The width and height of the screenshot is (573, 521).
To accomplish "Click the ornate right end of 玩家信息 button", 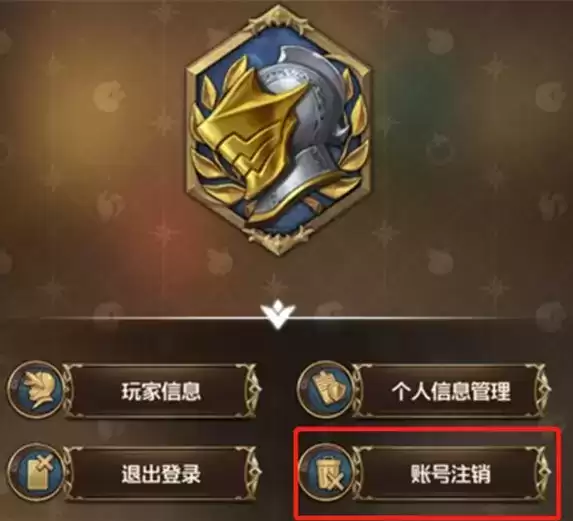I will 252,391.
